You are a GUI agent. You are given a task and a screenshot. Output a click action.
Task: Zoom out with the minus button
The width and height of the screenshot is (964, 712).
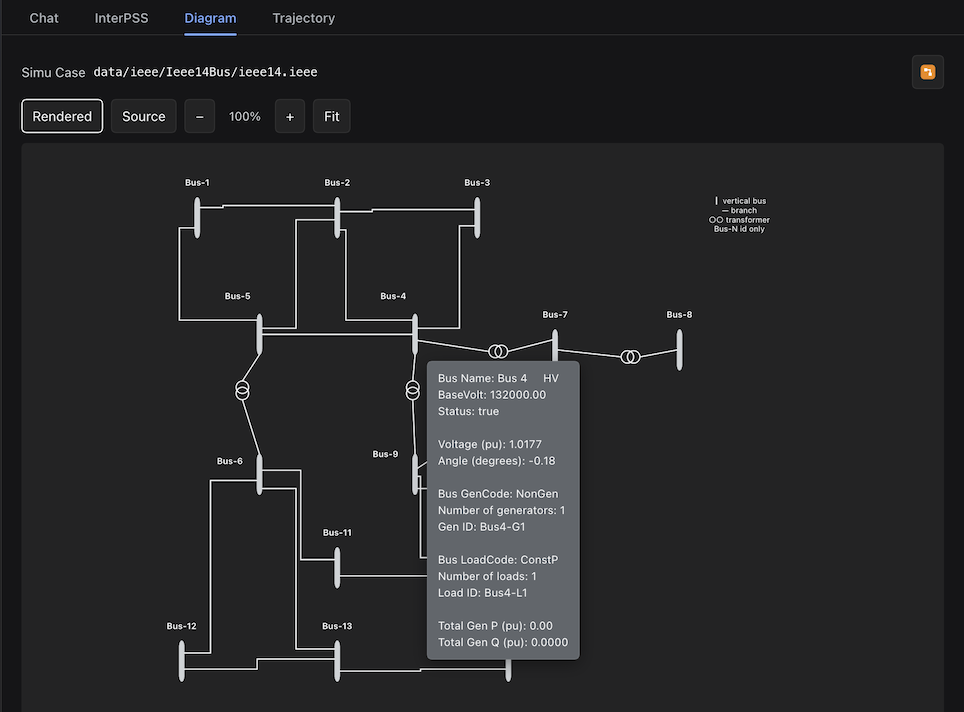(199, 116)
